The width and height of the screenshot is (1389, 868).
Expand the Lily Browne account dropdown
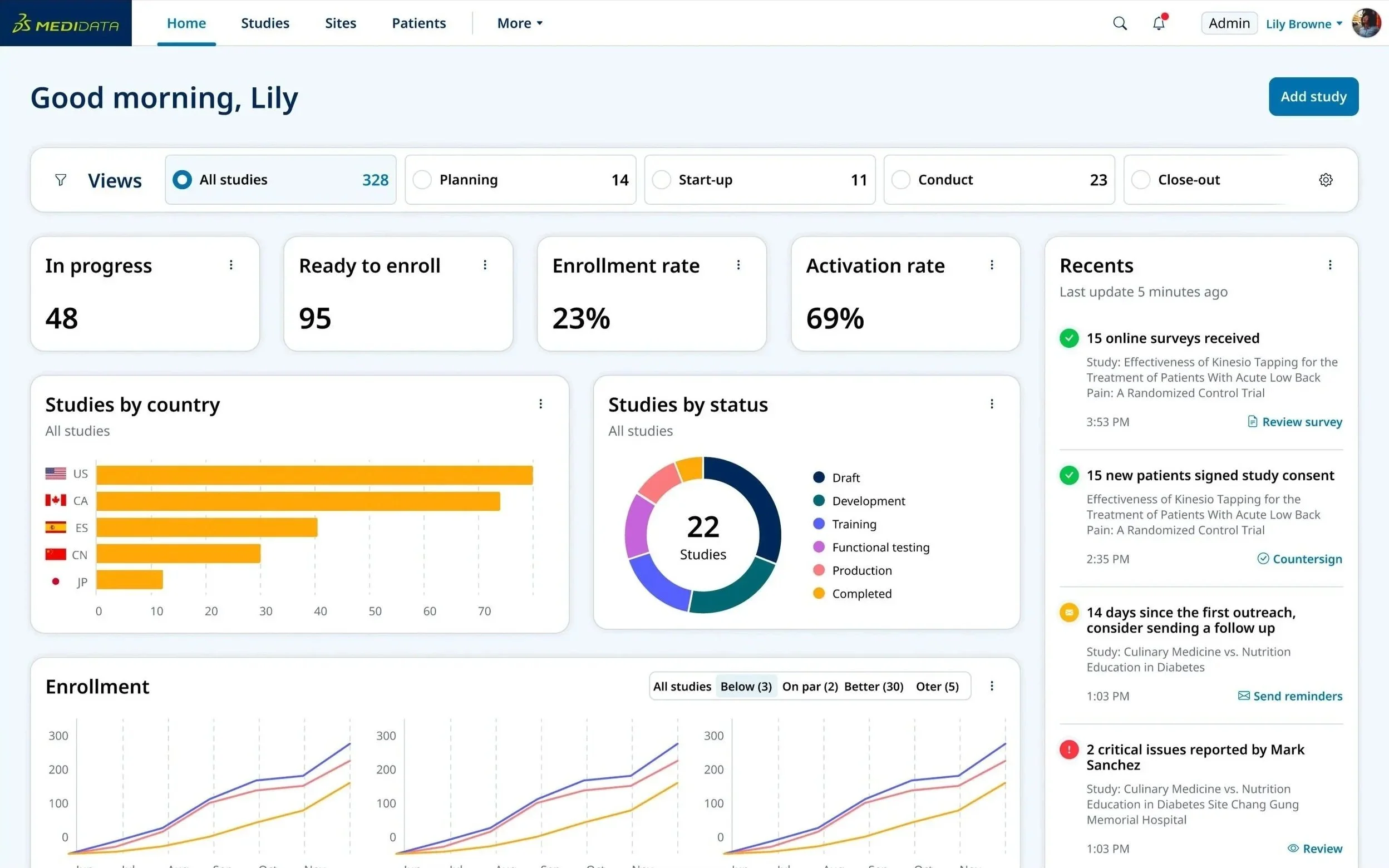pyautogui.click(x=1304, y=24)
